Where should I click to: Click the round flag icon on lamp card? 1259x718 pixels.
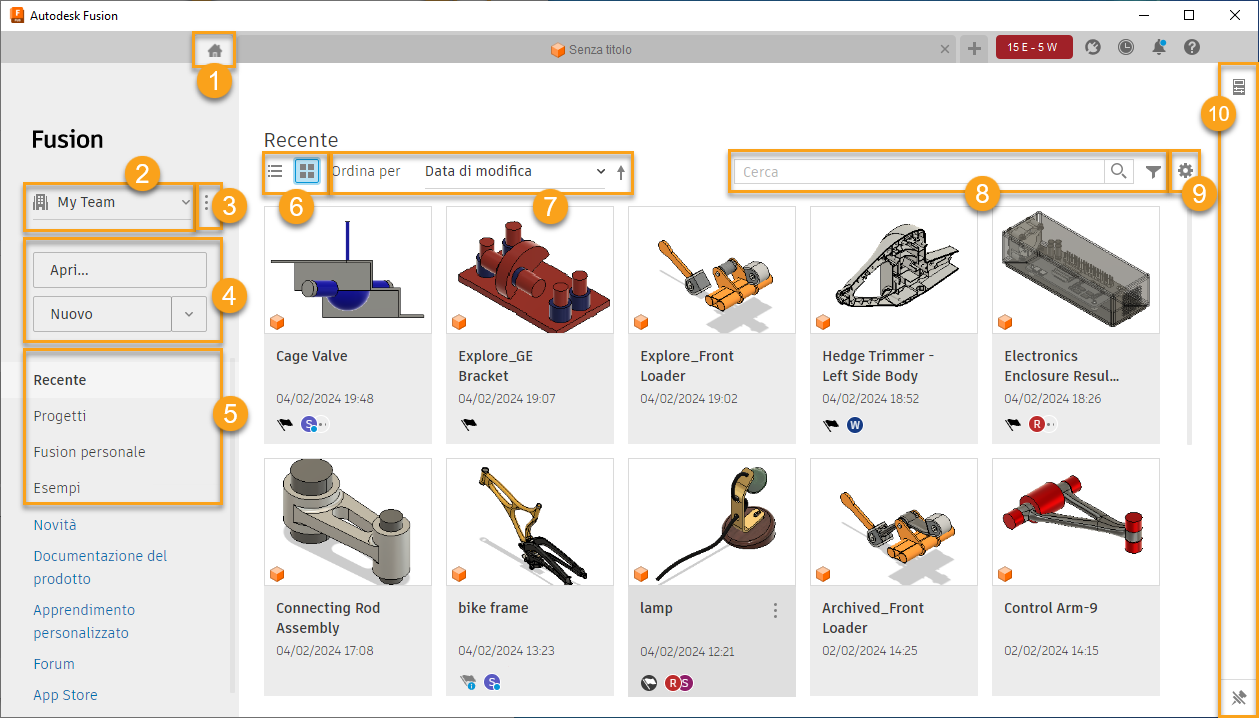coord(649,683)
